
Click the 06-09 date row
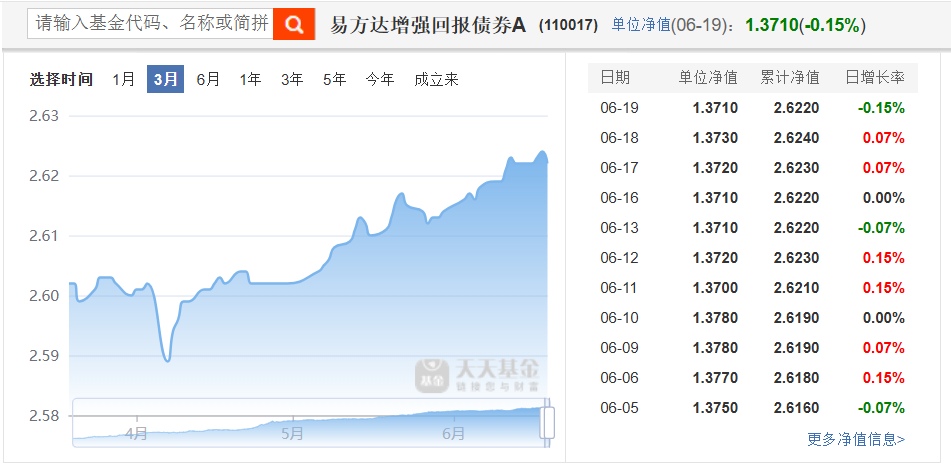pos(753,347)
